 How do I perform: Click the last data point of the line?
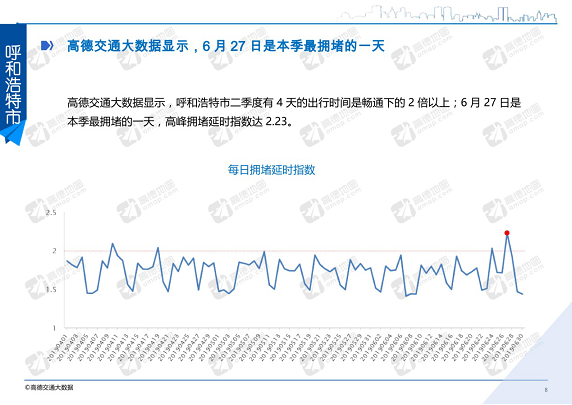522,294
